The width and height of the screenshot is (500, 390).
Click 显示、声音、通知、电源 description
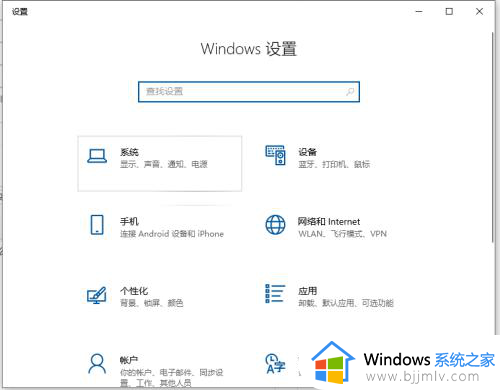point(164,164)
